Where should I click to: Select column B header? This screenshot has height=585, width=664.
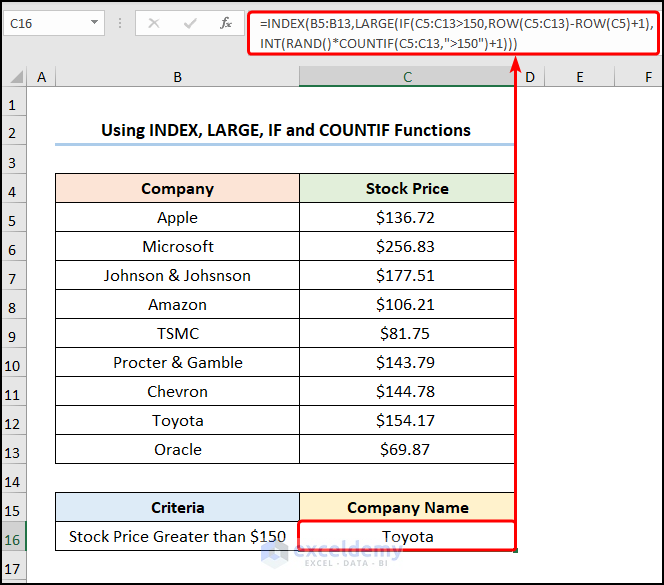coord(177,77)
